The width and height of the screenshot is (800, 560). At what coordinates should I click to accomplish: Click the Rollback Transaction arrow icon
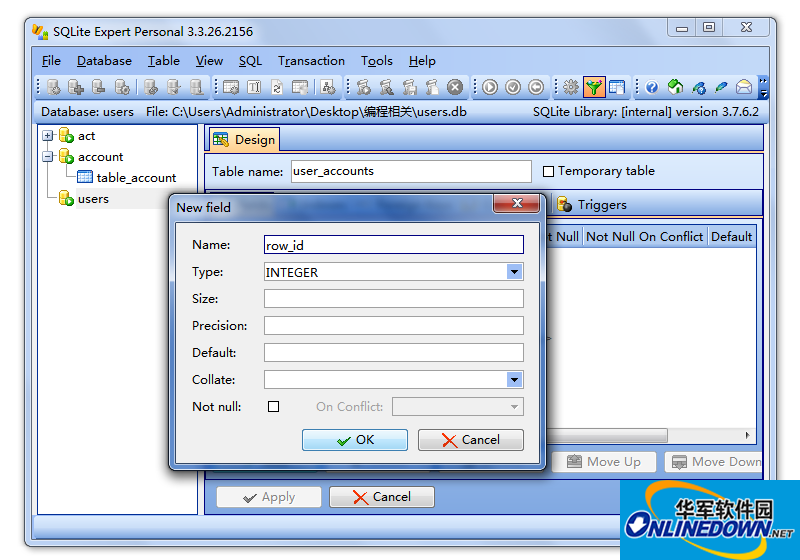pos(536,87)
